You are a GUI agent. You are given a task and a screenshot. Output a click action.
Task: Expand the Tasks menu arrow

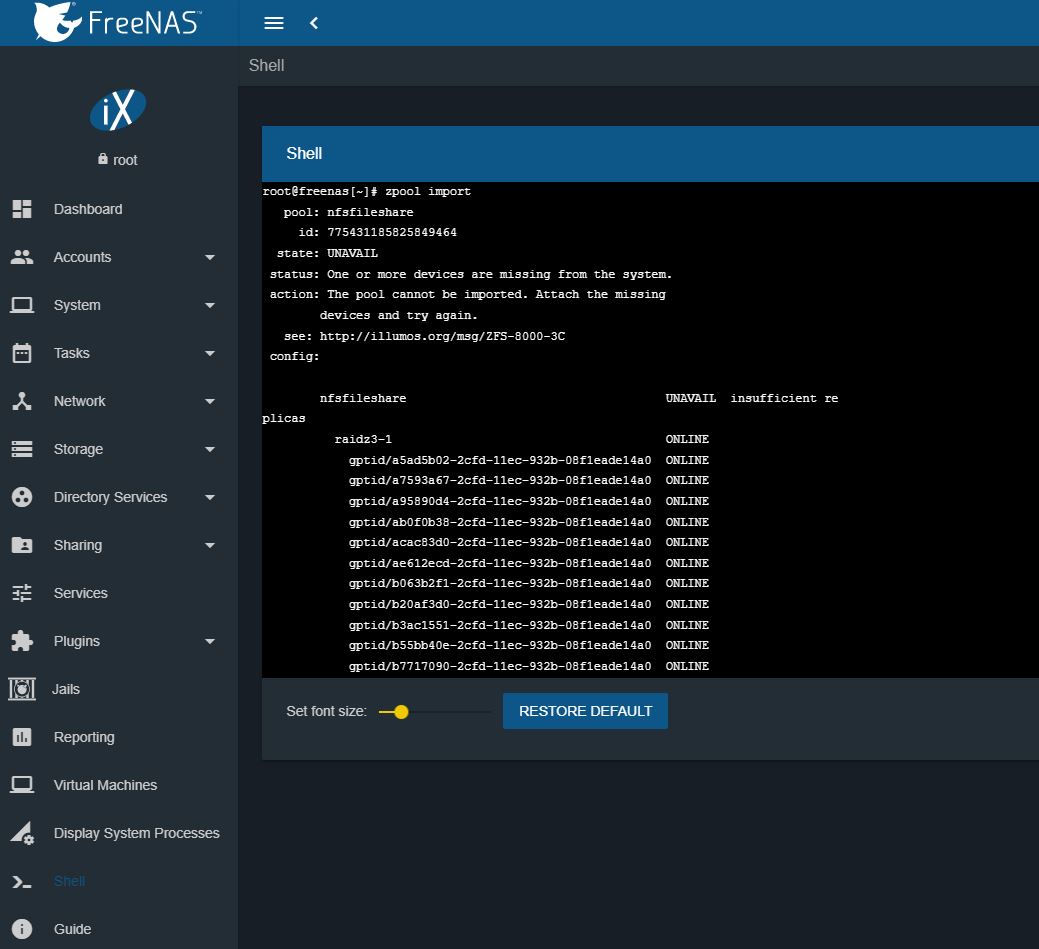210,353
